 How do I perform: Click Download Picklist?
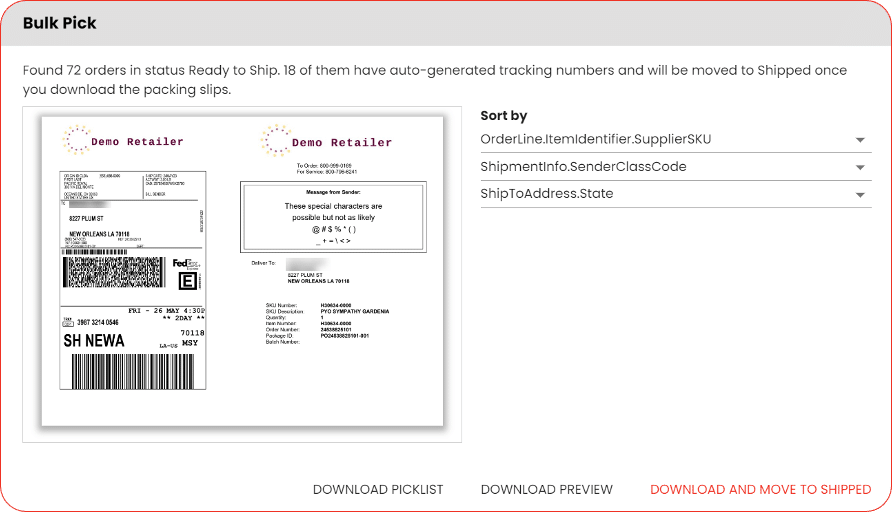[378, 490]
